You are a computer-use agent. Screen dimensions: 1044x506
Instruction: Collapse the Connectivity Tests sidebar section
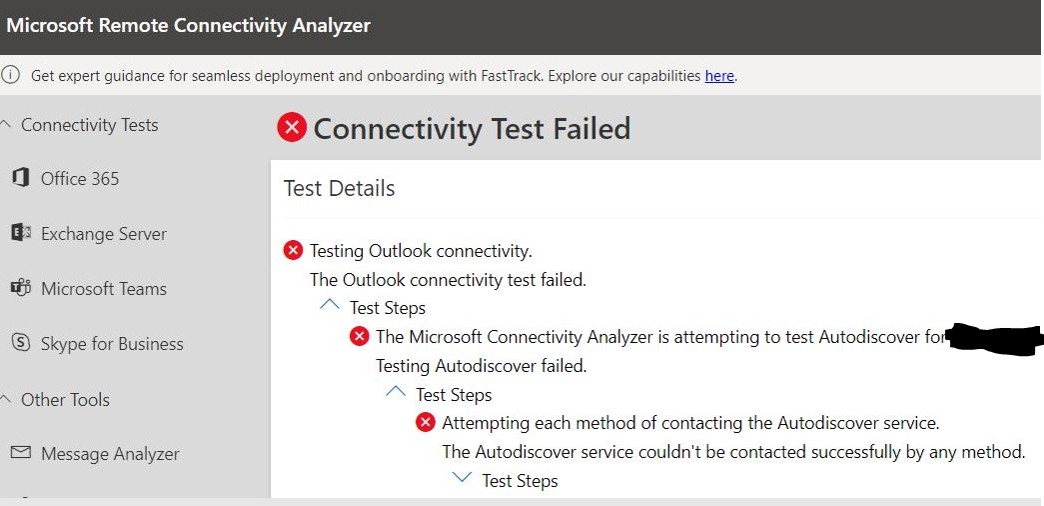click(7, 125)
